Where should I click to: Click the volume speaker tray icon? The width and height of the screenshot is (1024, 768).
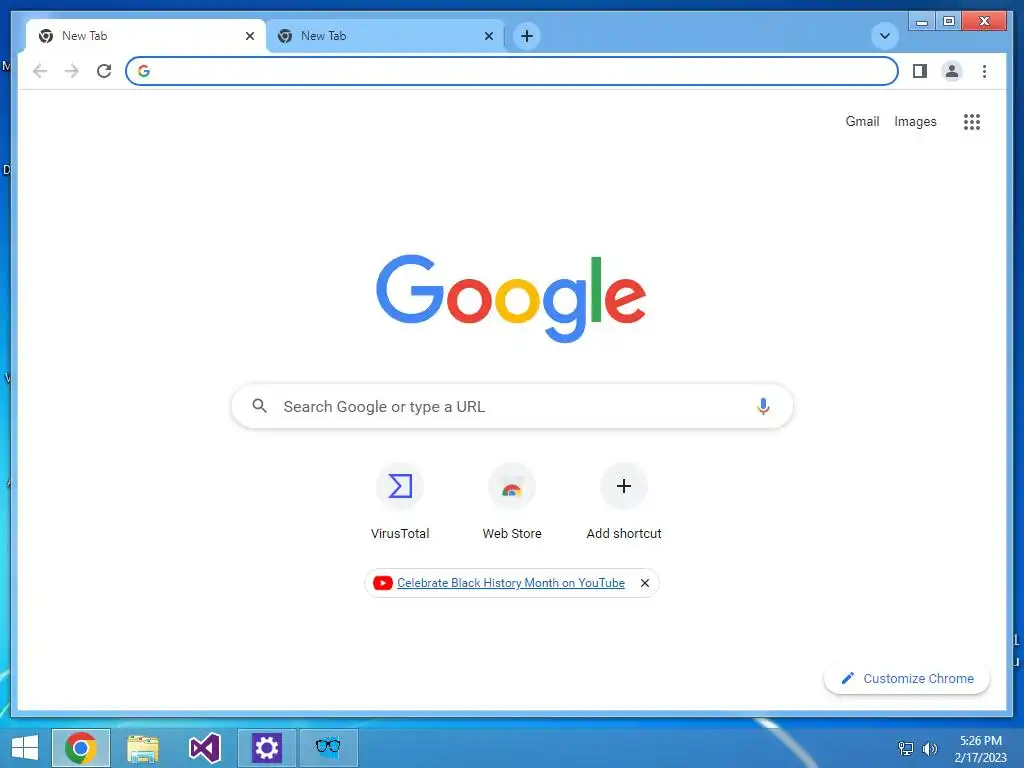(929, 748)
